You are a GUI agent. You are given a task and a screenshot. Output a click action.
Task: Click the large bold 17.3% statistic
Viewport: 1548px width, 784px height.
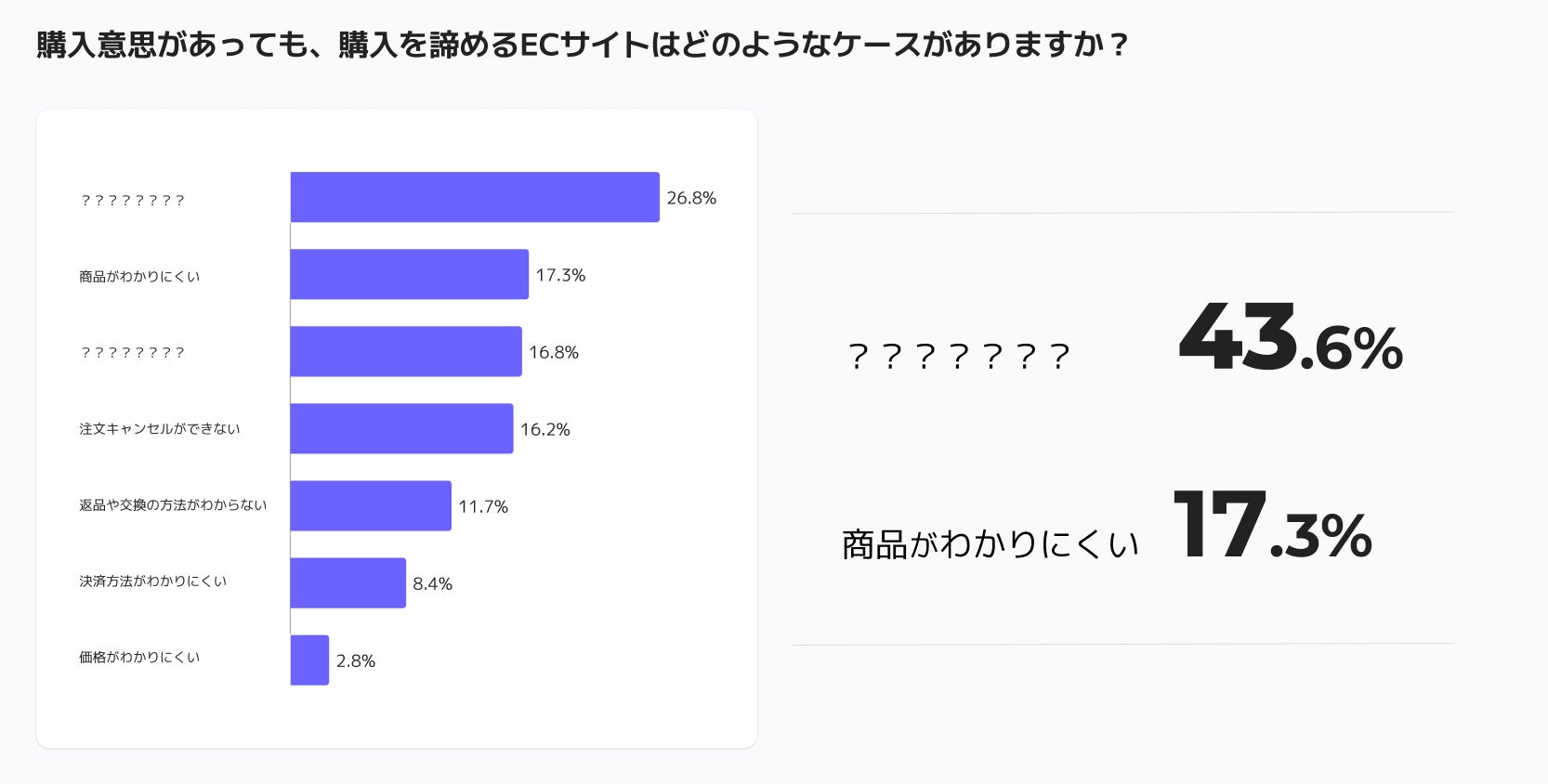coord(1272,526)
